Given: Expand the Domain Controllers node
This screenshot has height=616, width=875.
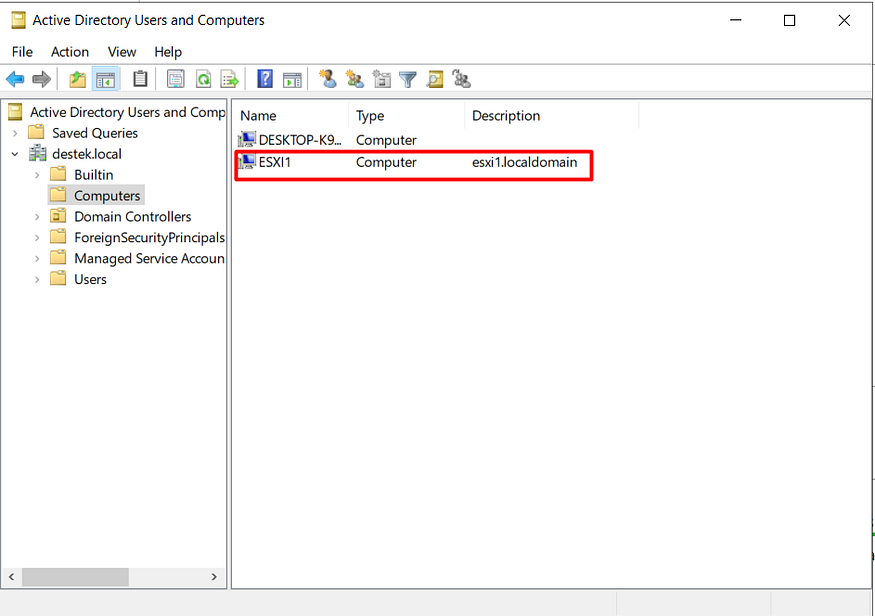Looking at the screenshot, I should coord(37,216).
